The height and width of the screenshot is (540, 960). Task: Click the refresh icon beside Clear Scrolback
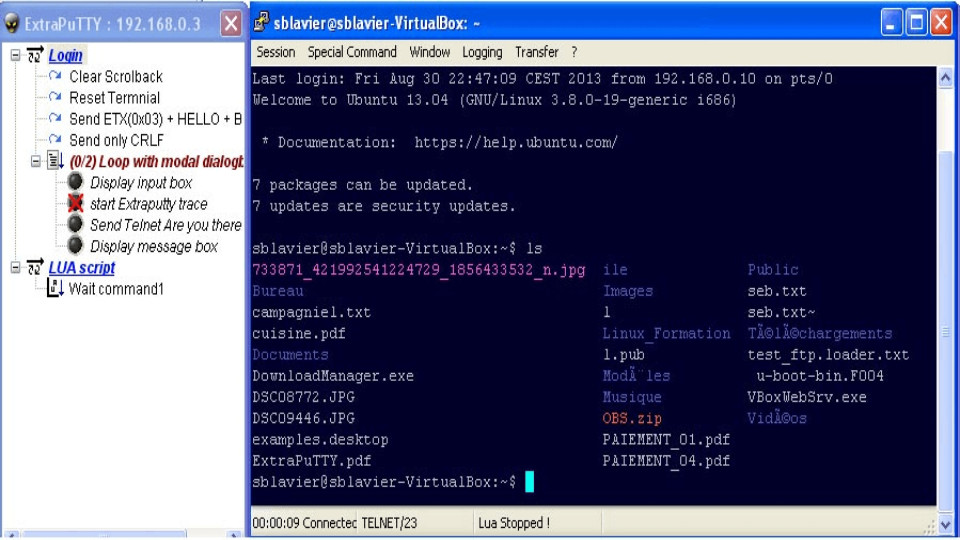55,76
